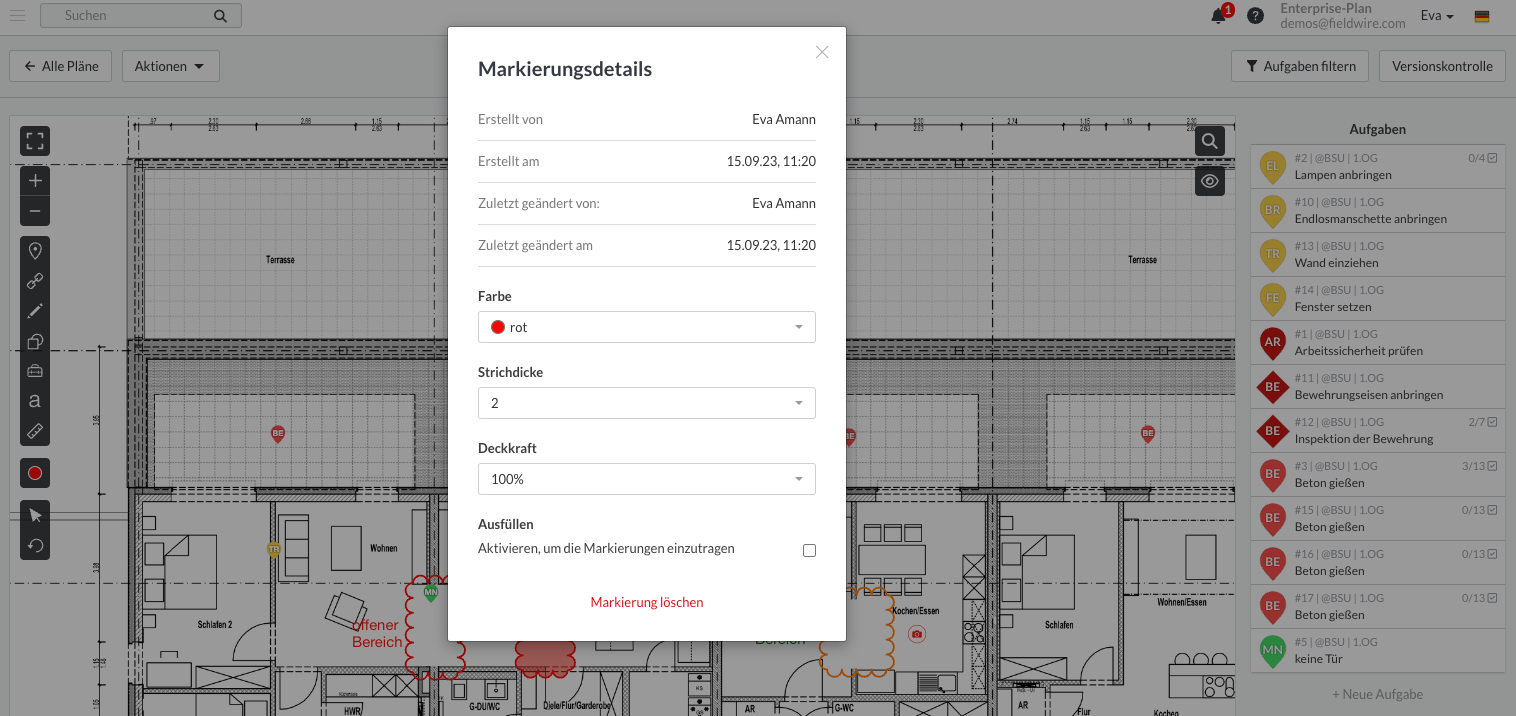The height and width of the screenshot is (716, 1516).
Task: Click the Aufgaben panel heading
Action: click(x=1377, y=129)
